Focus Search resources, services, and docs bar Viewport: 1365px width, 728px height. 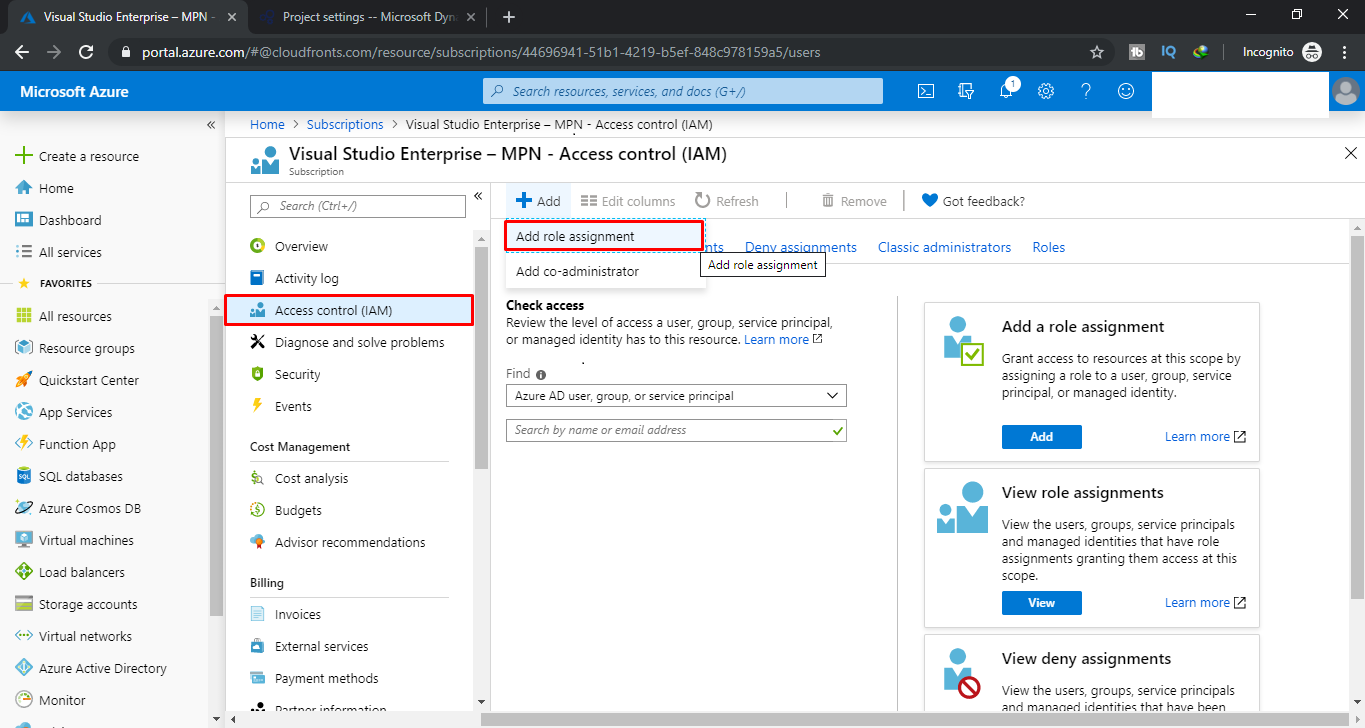click(x=683, y=91)
